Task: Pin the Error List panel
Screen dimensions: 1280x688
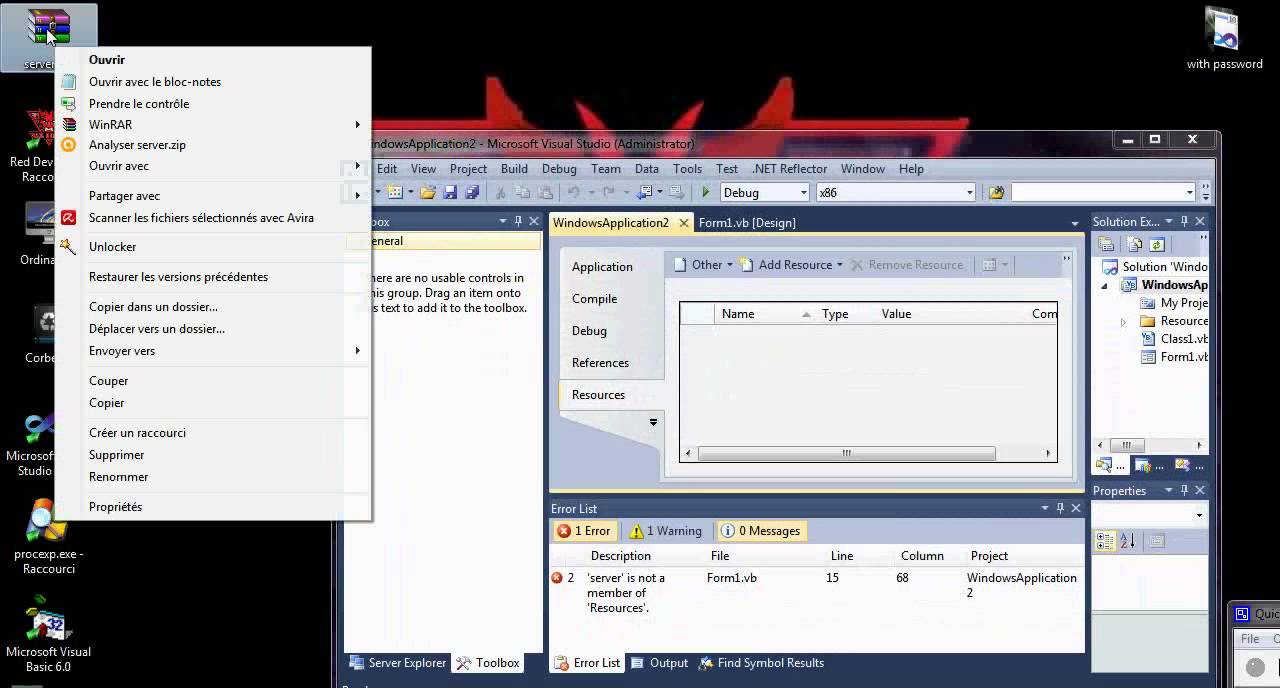Action: tap(1061, 508)
